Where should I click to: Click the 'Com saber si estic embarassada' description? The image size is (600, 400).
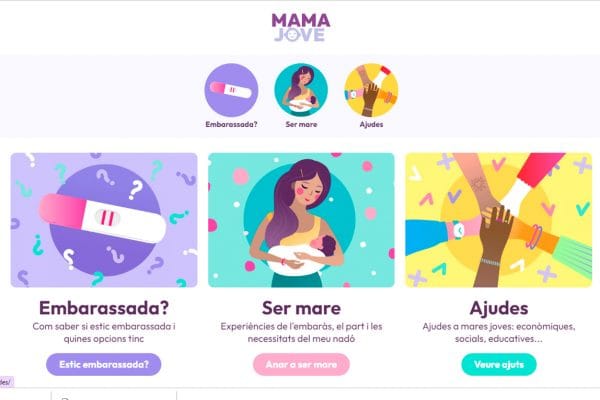[104, 333]
